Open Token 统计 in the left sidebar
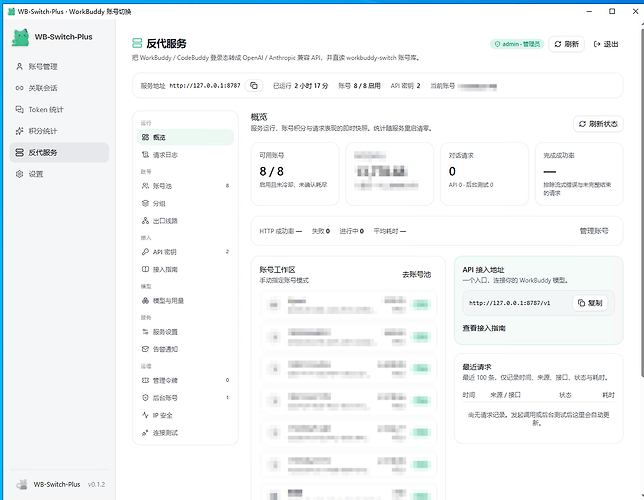644x500 pixels. [x=59, y=110]
